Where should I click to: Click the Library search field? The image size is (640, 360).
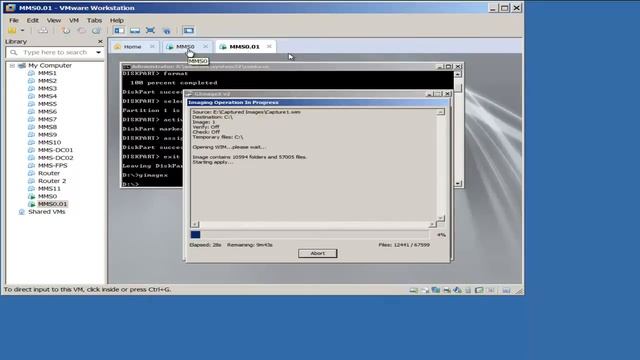55,52
